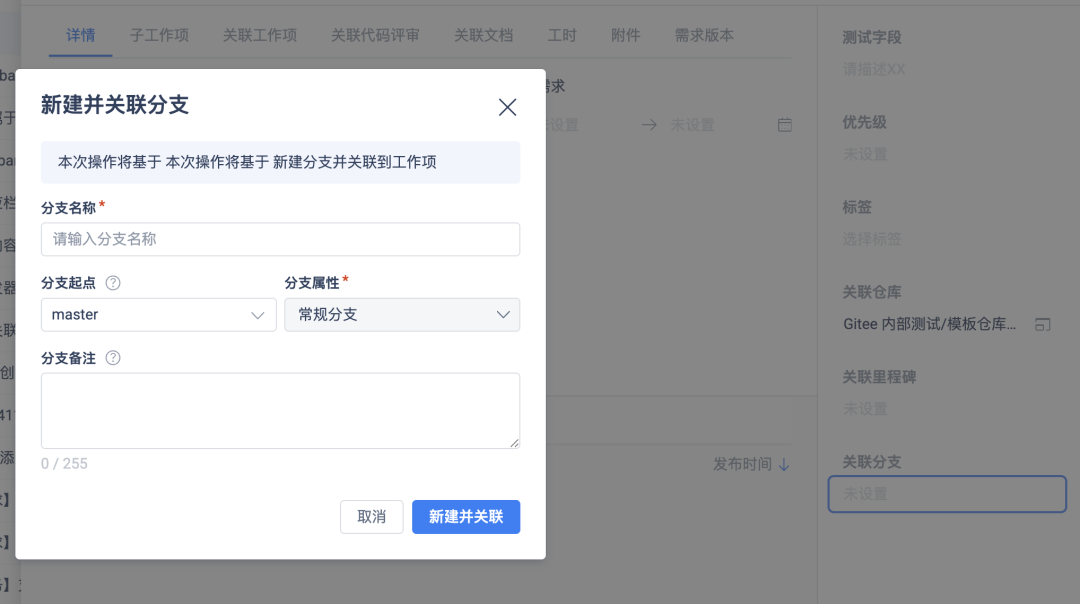Open the master 分支起点 dropdown

click(158, 315)
